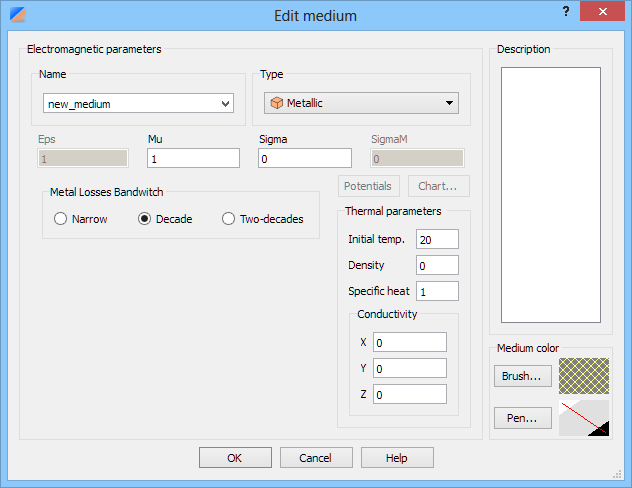Click the Cancel button
Screen dimensions: 632x488
point(316,457)
